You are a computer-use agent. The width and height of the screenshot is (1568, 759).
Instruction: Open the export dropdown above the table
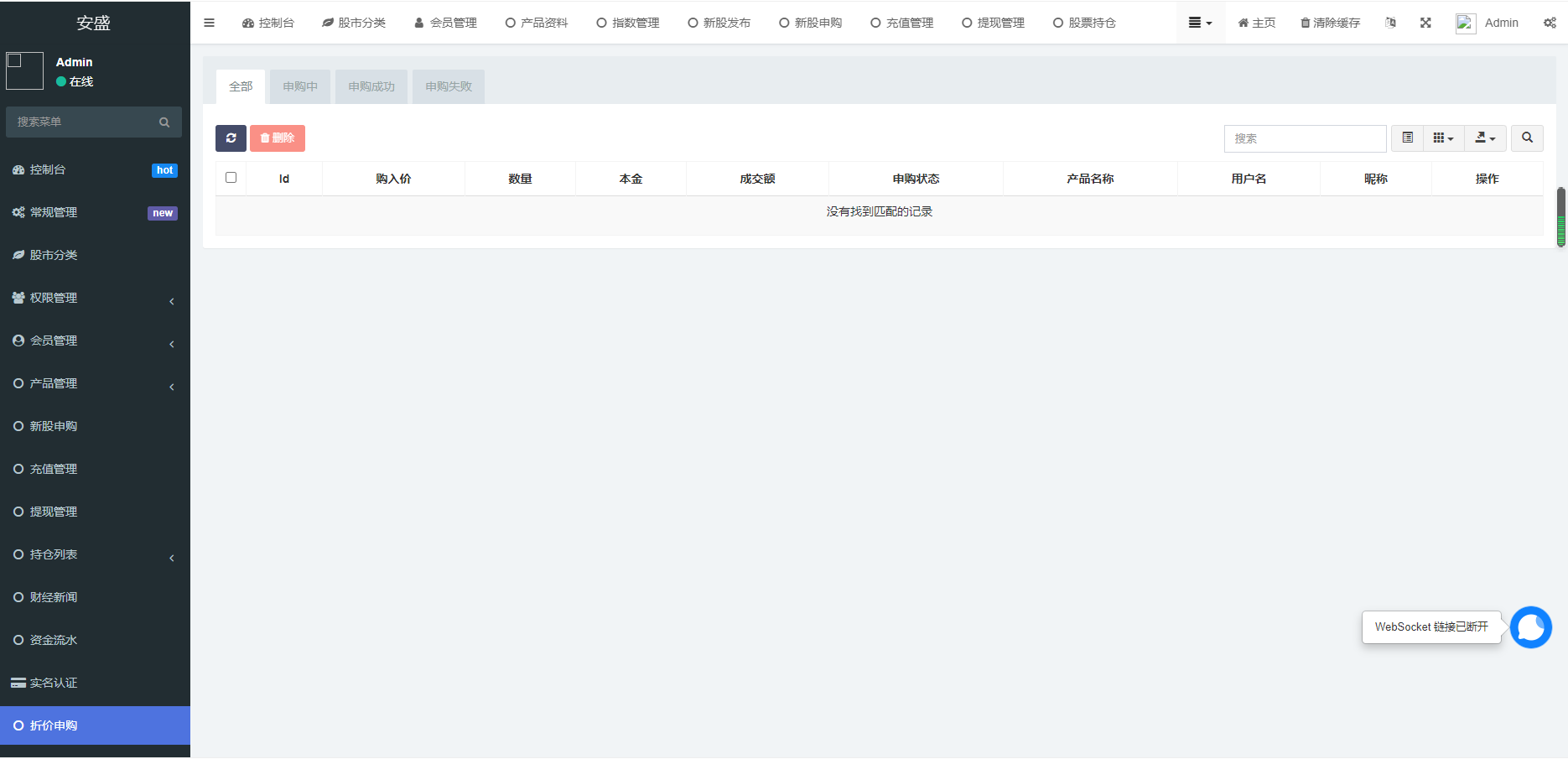(1484, 138)
